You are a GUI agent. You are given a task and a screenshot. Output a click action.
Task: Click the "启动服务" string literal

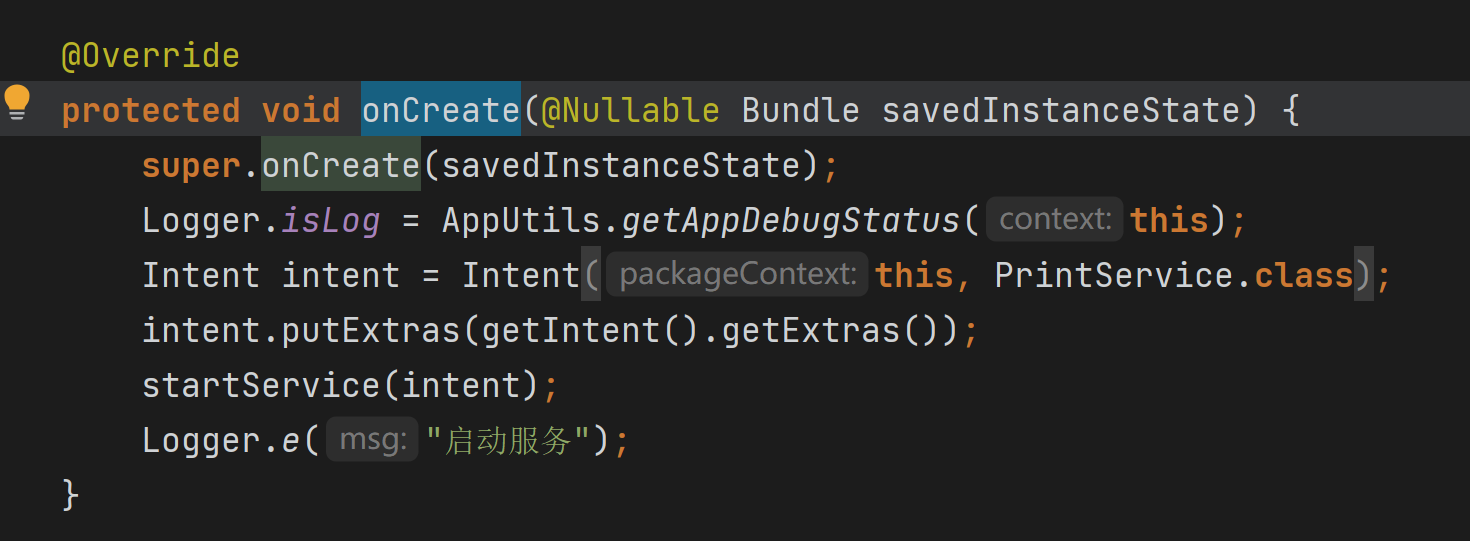[508, 440]
